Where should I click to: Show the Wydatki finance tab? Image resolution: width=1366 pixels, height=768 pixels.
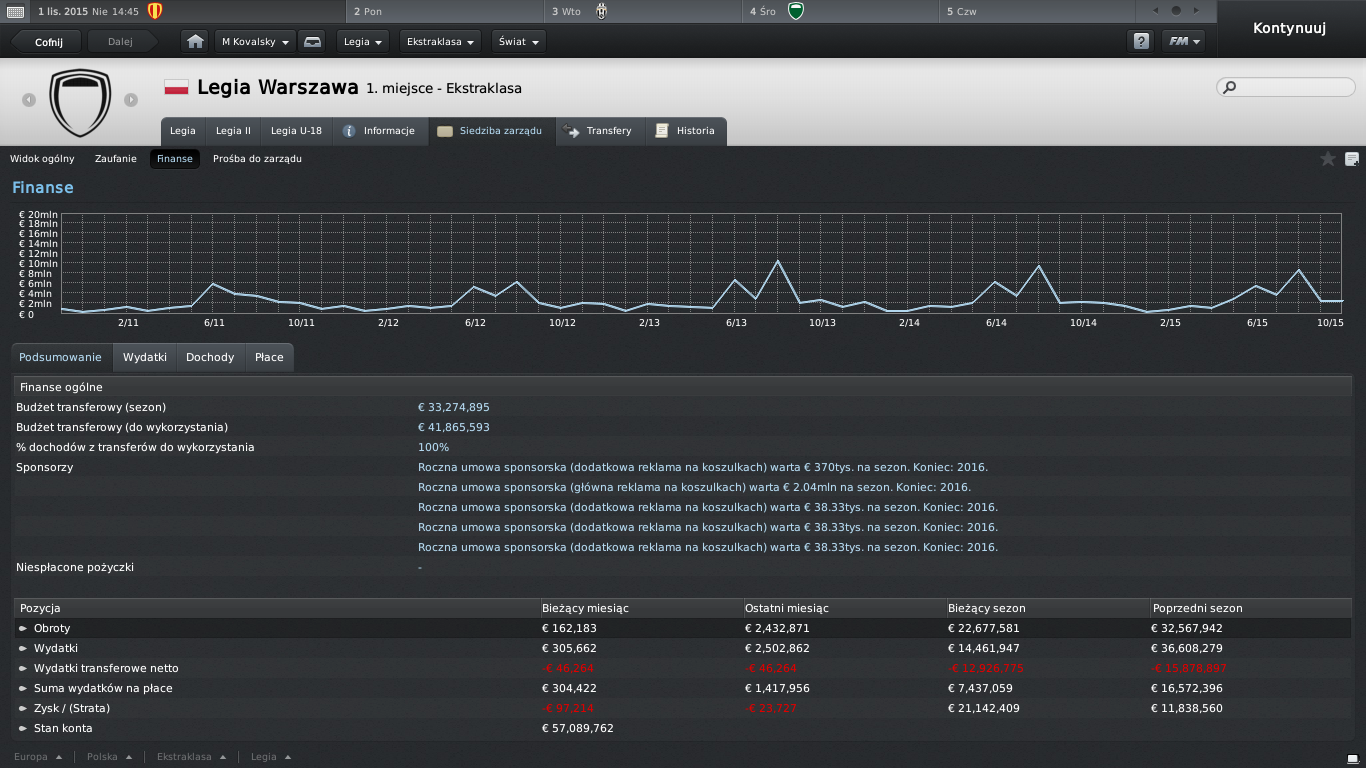(x=145, y=357)
